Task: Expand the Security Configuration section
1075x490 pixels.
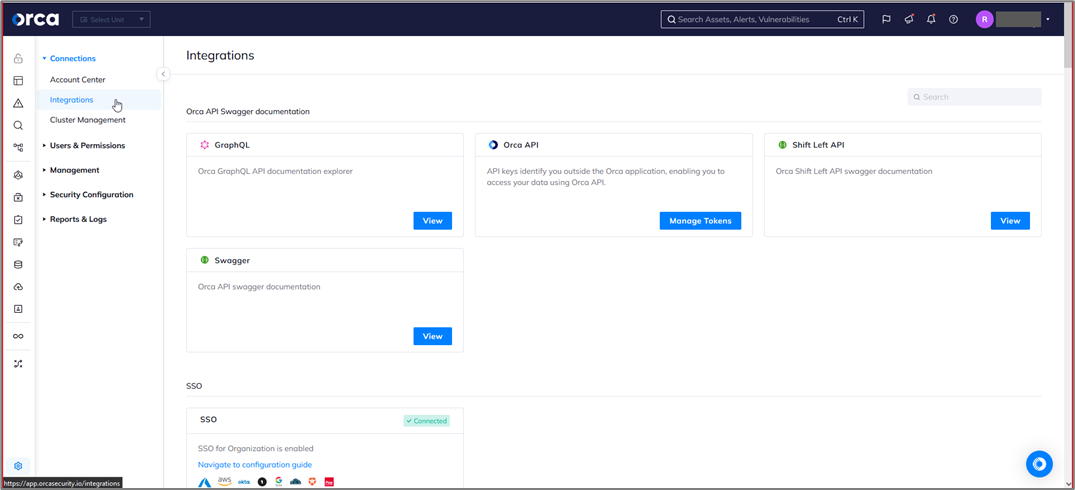Action: pos(91,195)
